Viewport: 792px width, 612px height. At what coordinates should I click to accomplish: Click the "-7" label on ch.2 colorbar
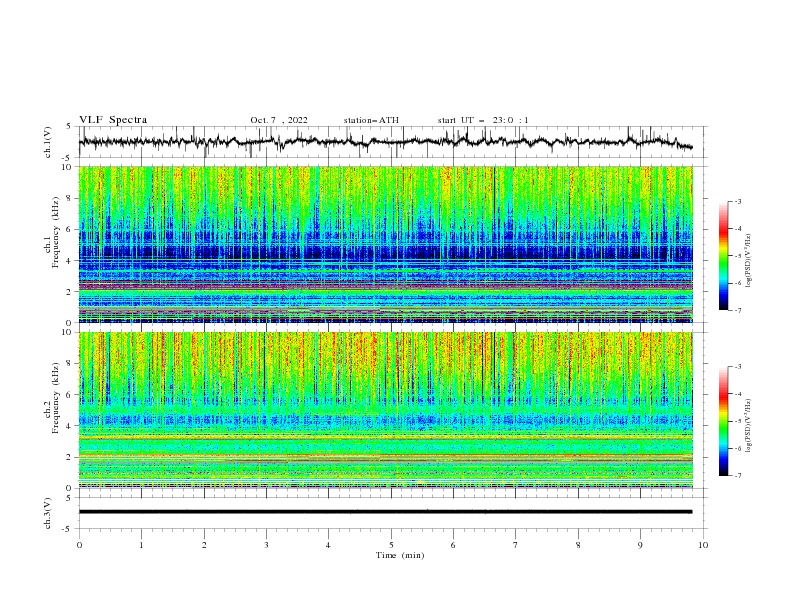[x=737, y=476]
